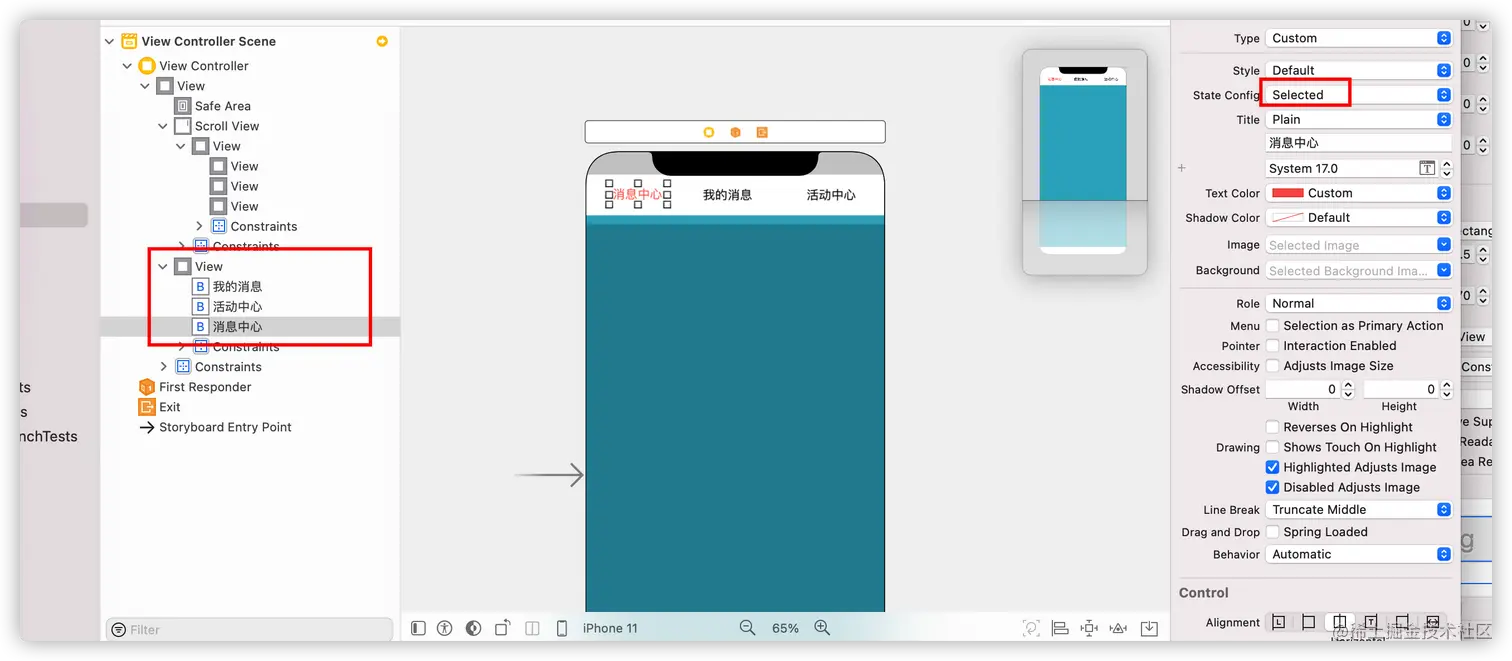This screenshot has width=1512, height=661.
Task: Open Resolve Auto Layout Issues icon
Action: pyautogui.click(x=1119, y=628)
